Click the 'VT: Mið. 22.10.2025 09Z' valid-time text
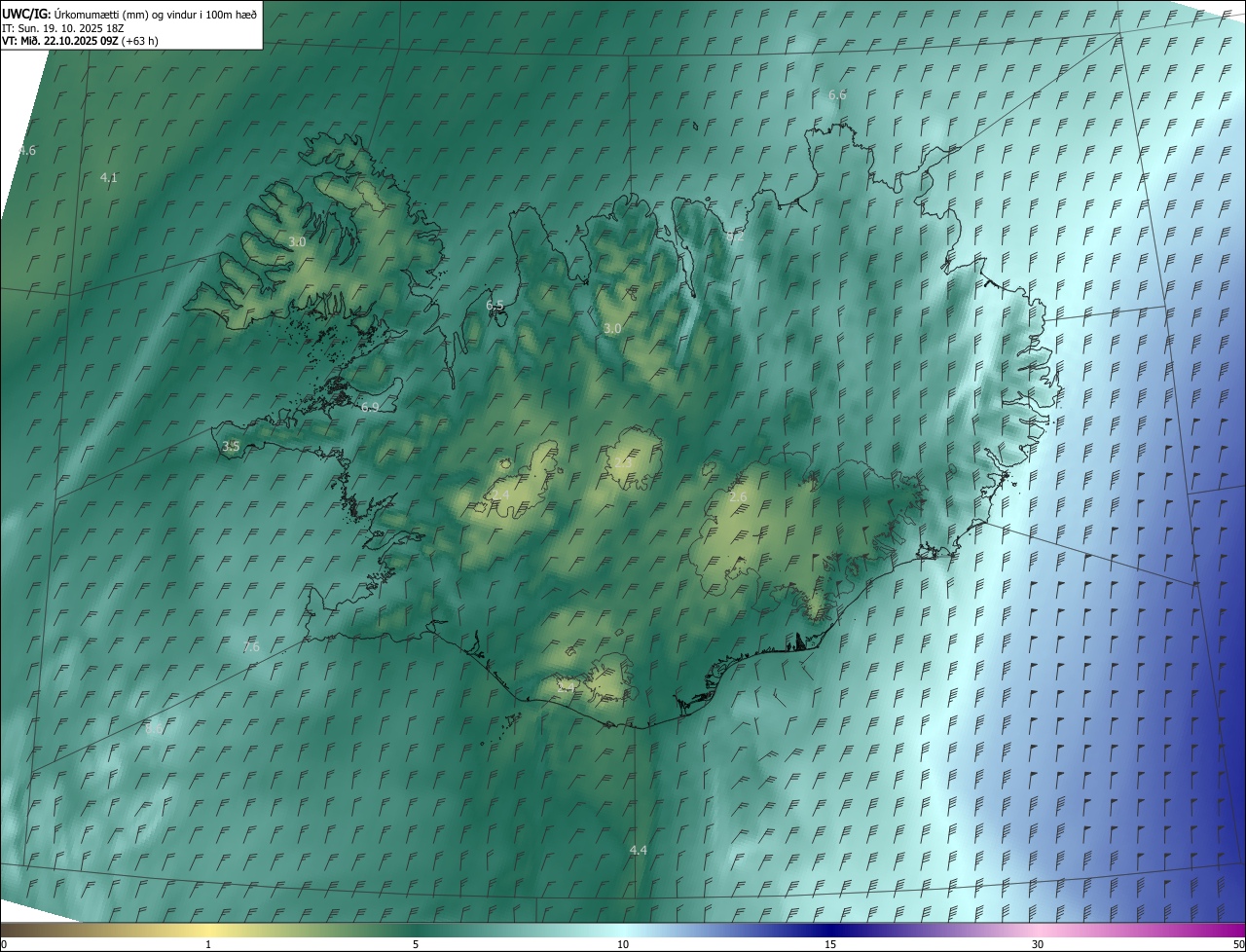The image size is (1246, 952). 60,41
